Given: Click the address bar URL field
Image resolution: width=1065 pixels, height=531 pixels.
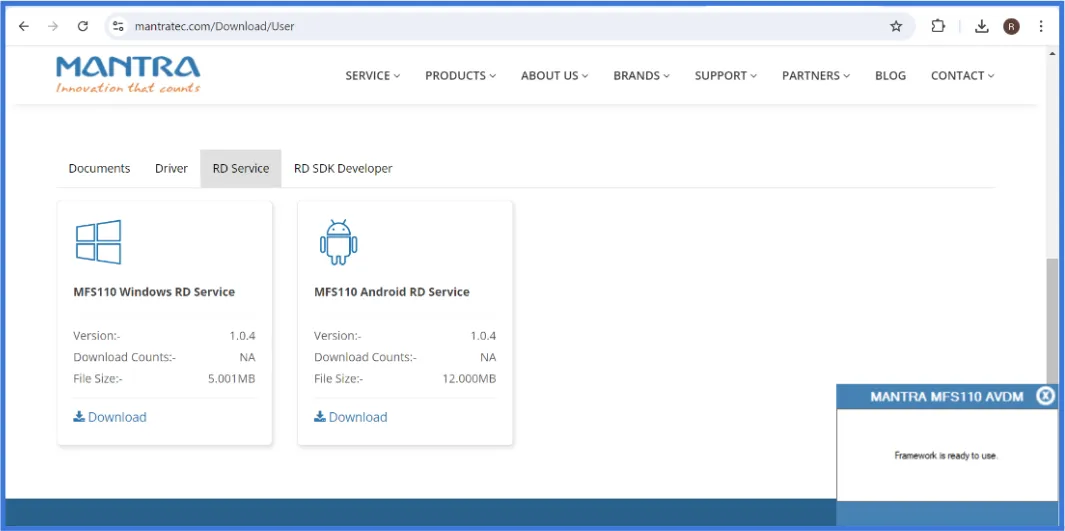Looking at the screenshot, I should tap(509, 26).
